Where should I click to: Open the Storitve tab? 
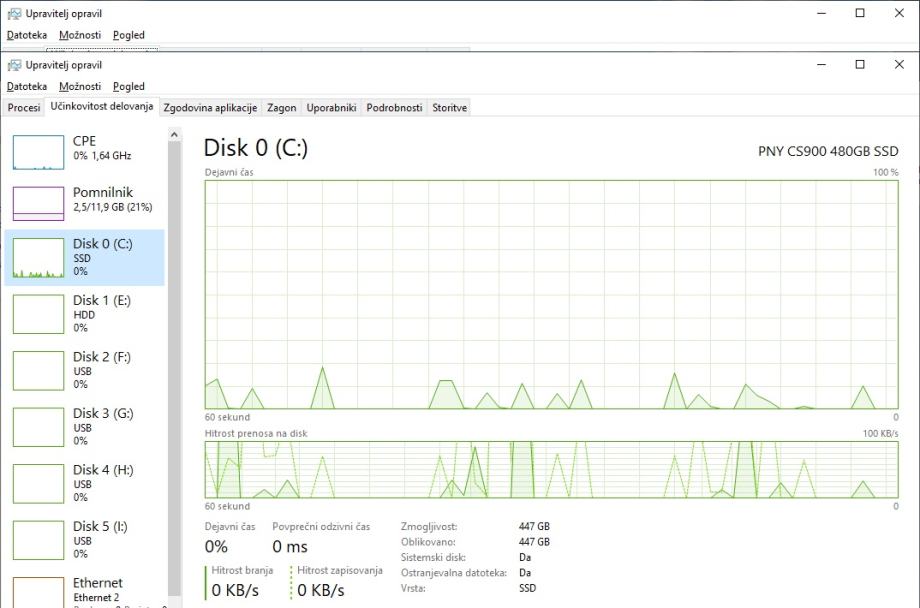449,108
